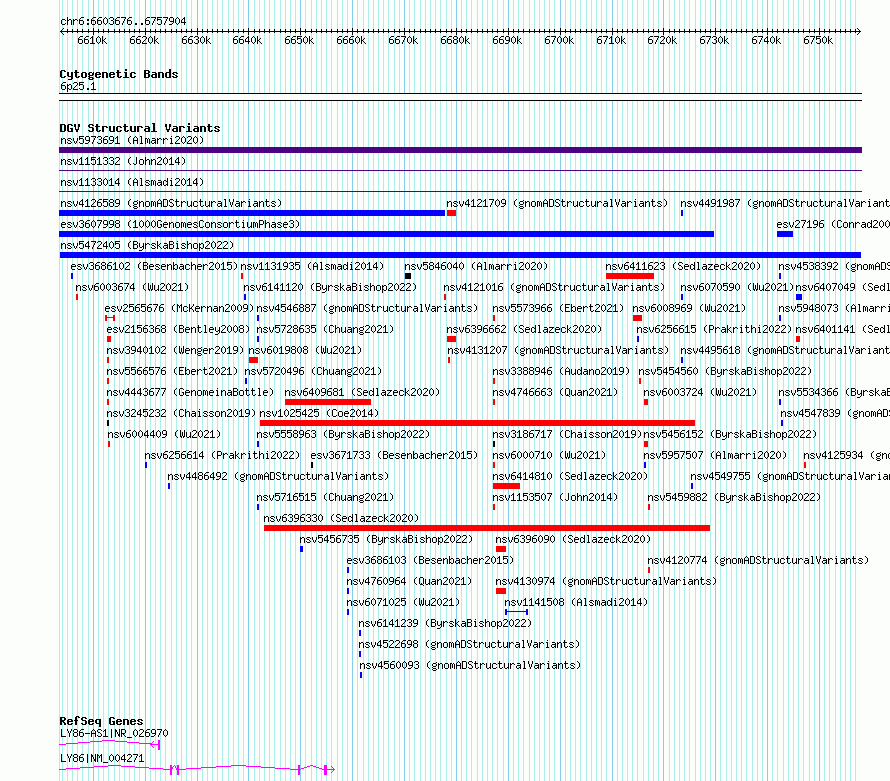Click the nsv5973691 (Almarri2020) variant label
The width and height of the screenshot is (890, 781).
(x=132, y=140)
